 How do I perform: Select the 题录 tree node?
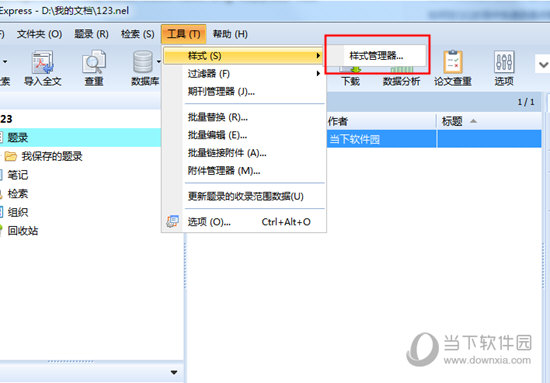pos(18,137)
